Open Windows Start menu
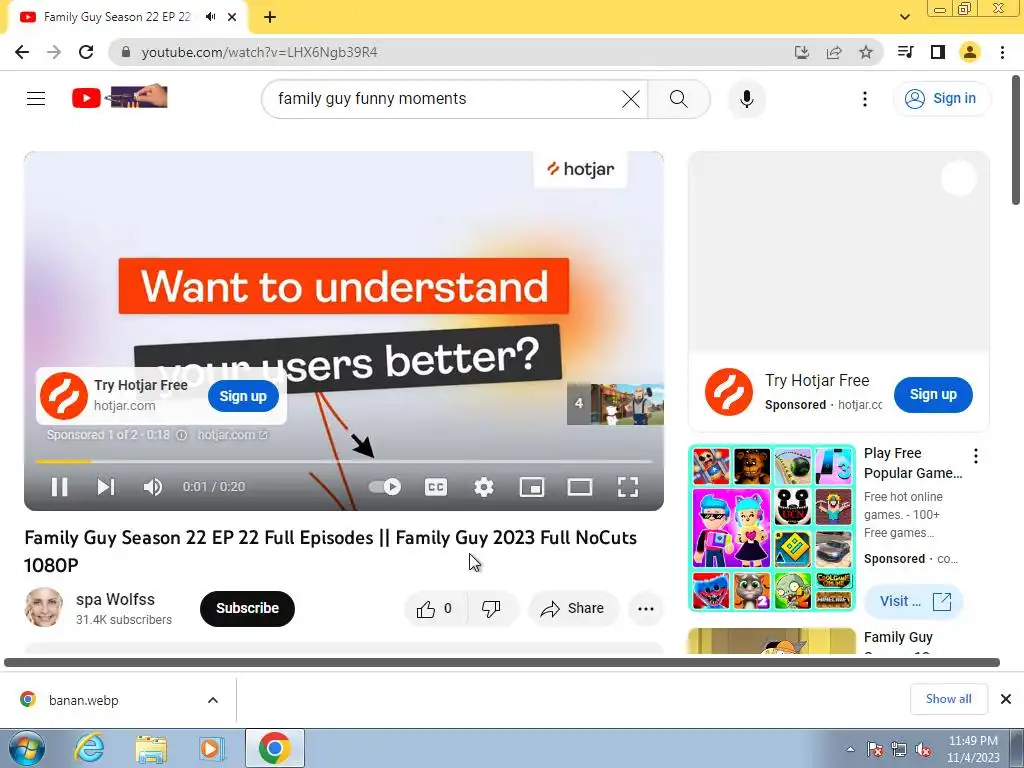 27,748
